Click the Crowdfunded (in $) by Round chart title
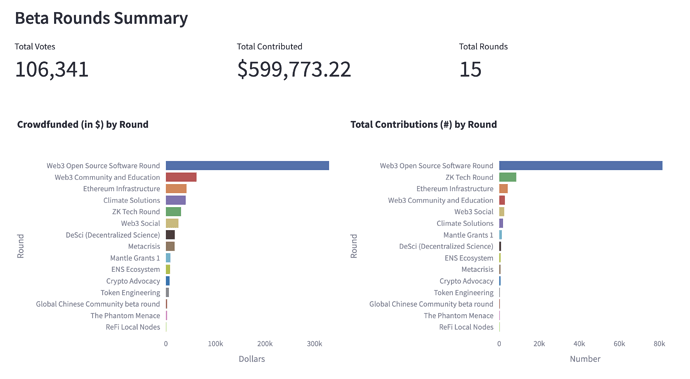This screenshot has width=690, height=379. [83, 125]
